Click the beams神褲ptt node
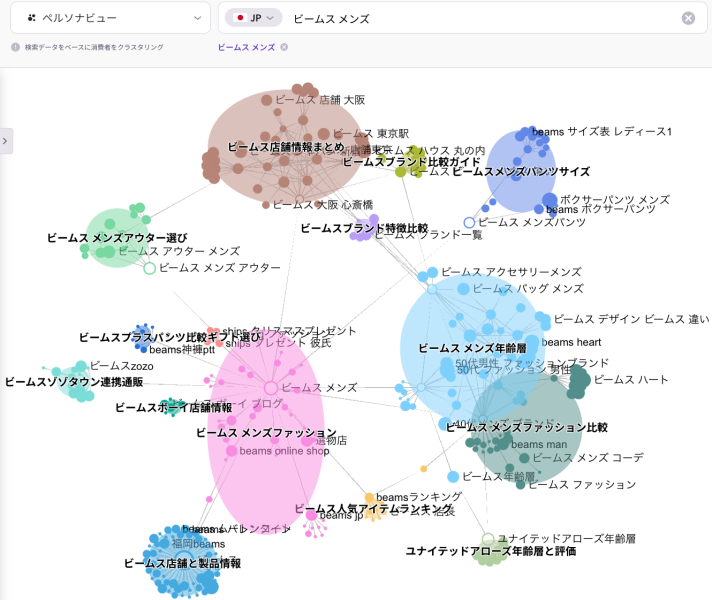The height and width of the screenshot is (600, 712). [x=144, y=350]
